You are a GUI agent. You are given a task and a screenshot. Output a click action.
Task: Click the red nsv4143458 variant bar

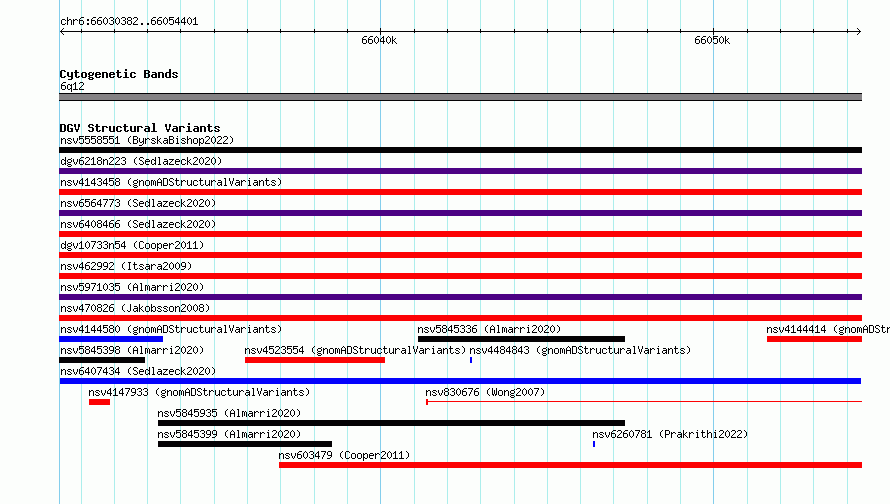click(x=460, y=192)
